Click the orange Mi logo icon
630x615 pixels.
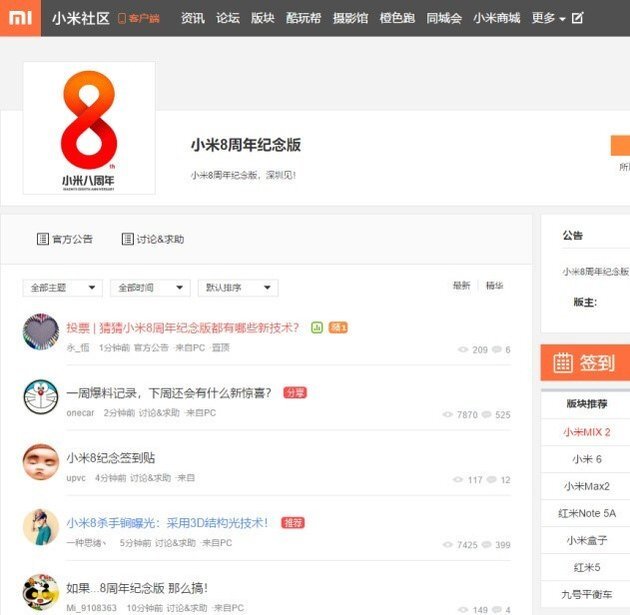coord(20,18)
